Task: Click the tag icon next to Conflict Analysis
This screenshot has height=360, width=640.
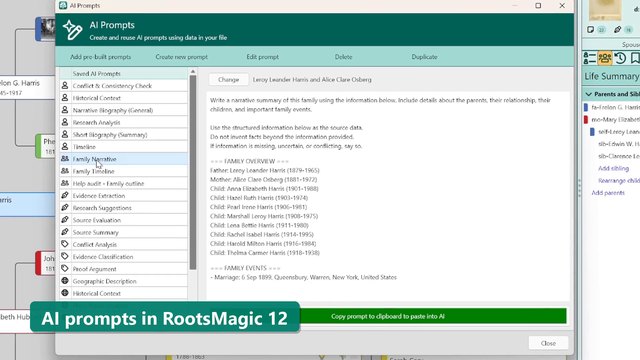Action: point(65,244)
